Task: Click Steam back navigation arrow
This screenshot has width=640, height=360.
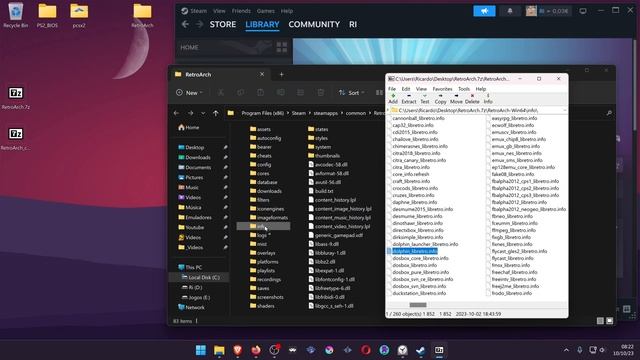Action: click(185, 24)
